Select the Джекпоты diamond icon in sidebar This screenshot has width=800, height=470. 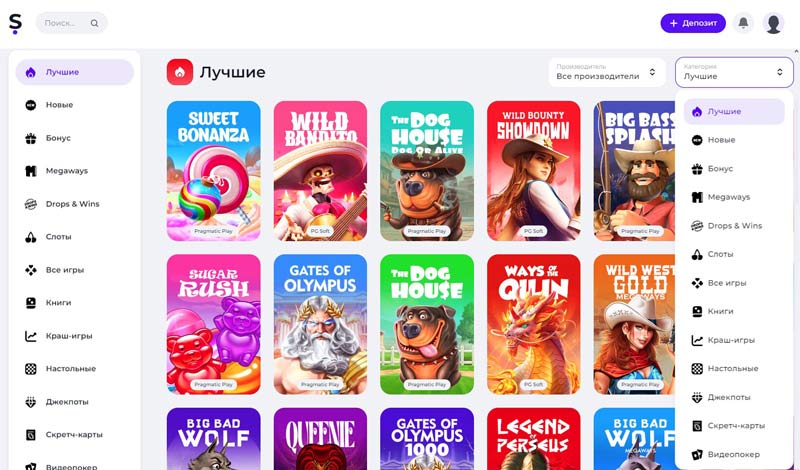click(x=31, y=402)
